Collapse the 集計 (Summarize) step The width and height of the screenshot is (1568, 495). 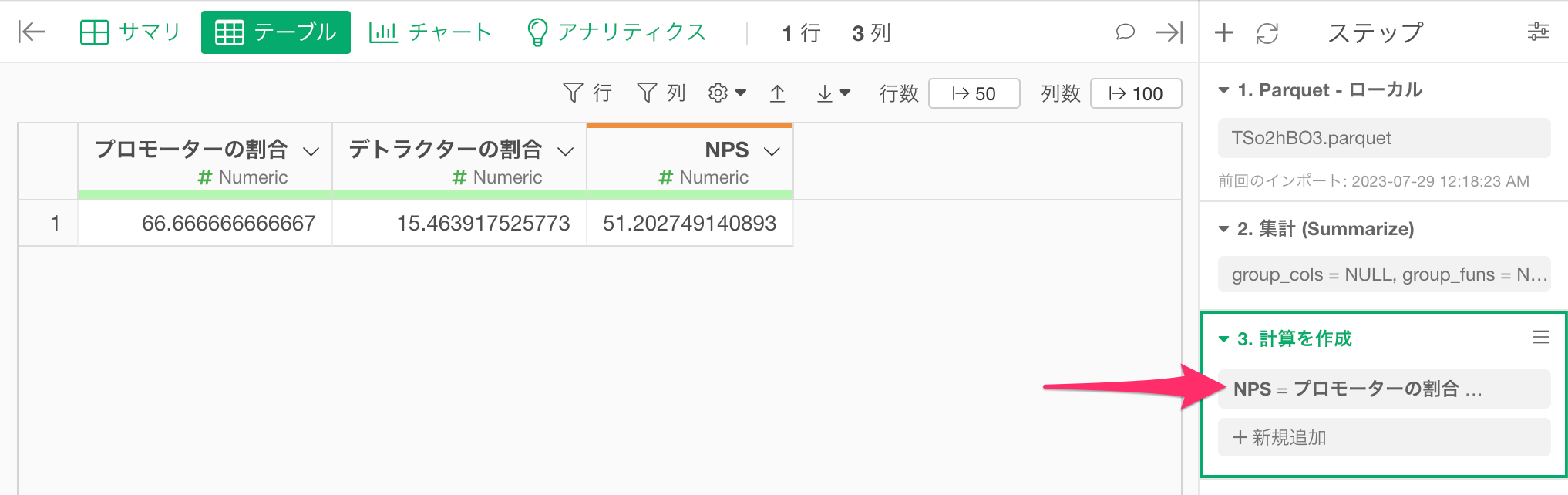point(1223,229)
